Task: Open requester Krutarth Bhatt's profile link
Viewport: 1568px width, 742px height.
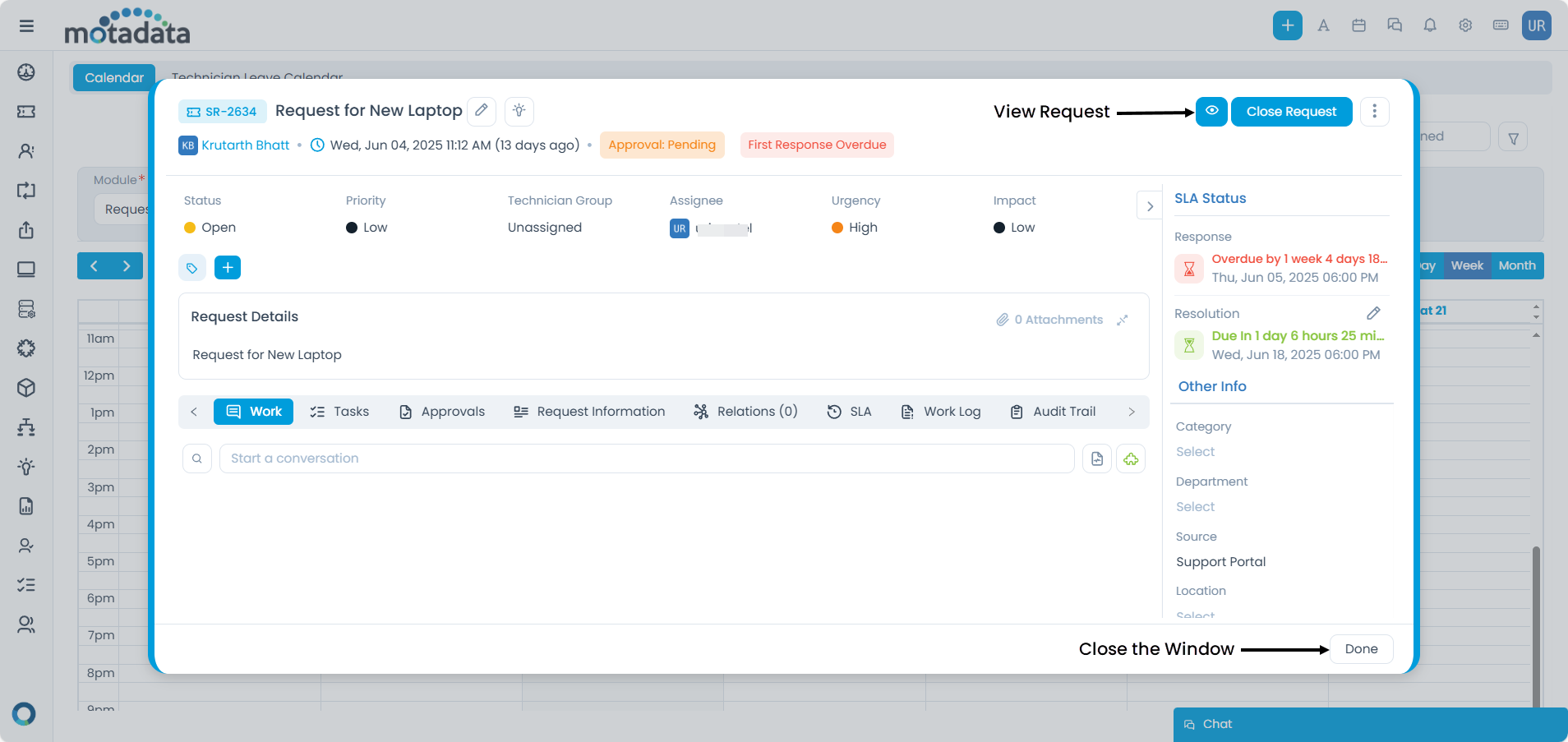Action: (245, 145)
